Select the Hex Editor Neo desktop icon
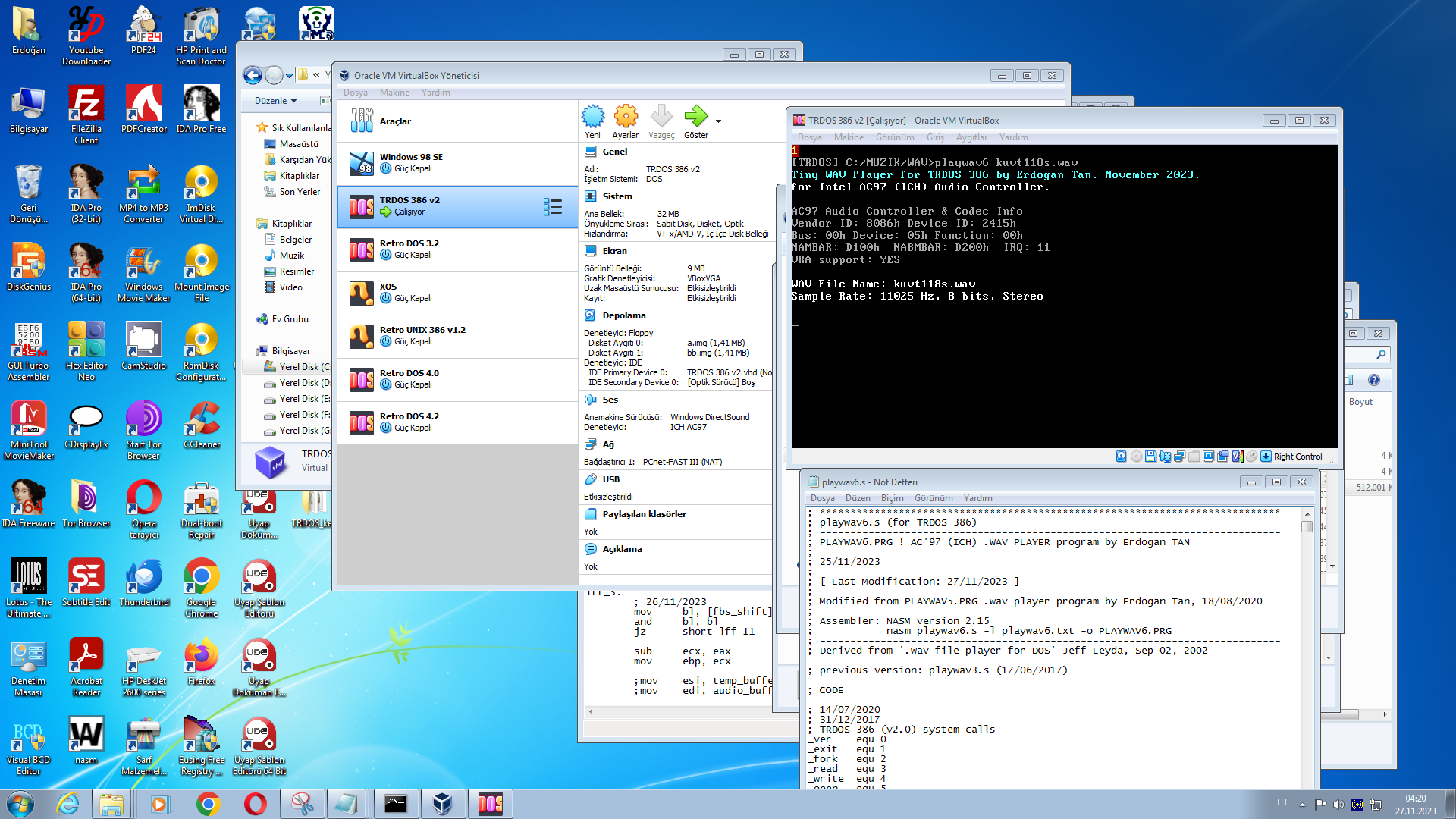This screenshot has width=1456, height=819. pyautogui.click(x=86, y=351)
